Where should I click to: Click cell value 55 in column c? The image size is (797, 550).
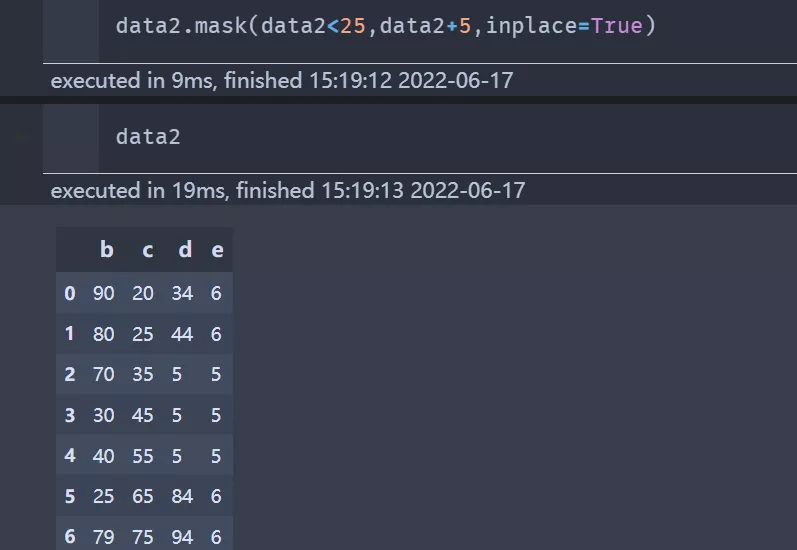(143, 456)
